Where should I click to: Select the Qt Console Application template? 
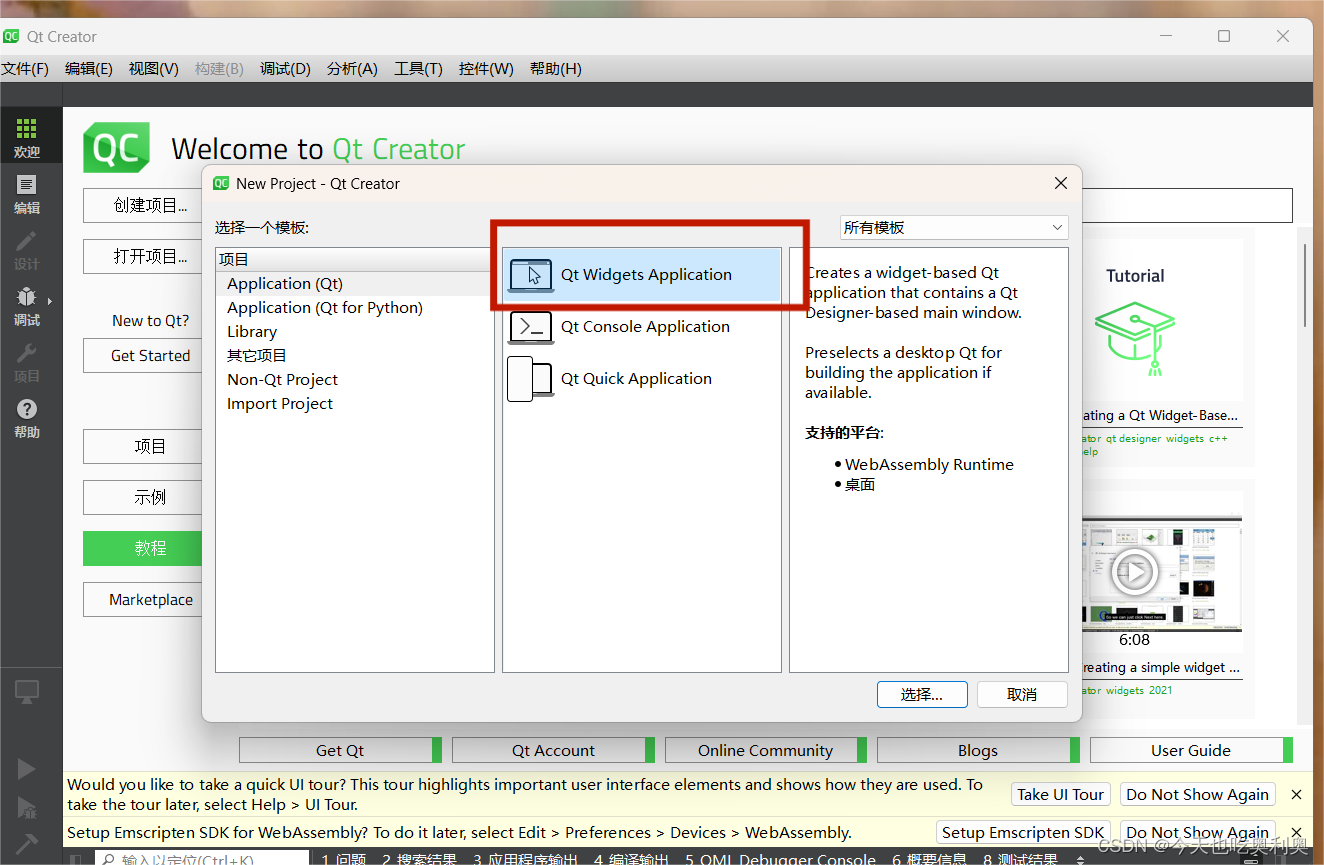tap(641, 326)
